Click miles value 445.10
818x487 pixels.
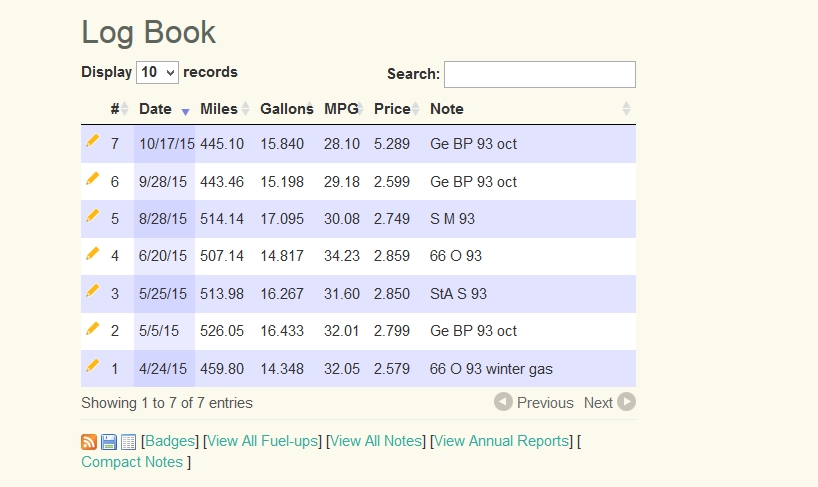(x=222, y=144)
